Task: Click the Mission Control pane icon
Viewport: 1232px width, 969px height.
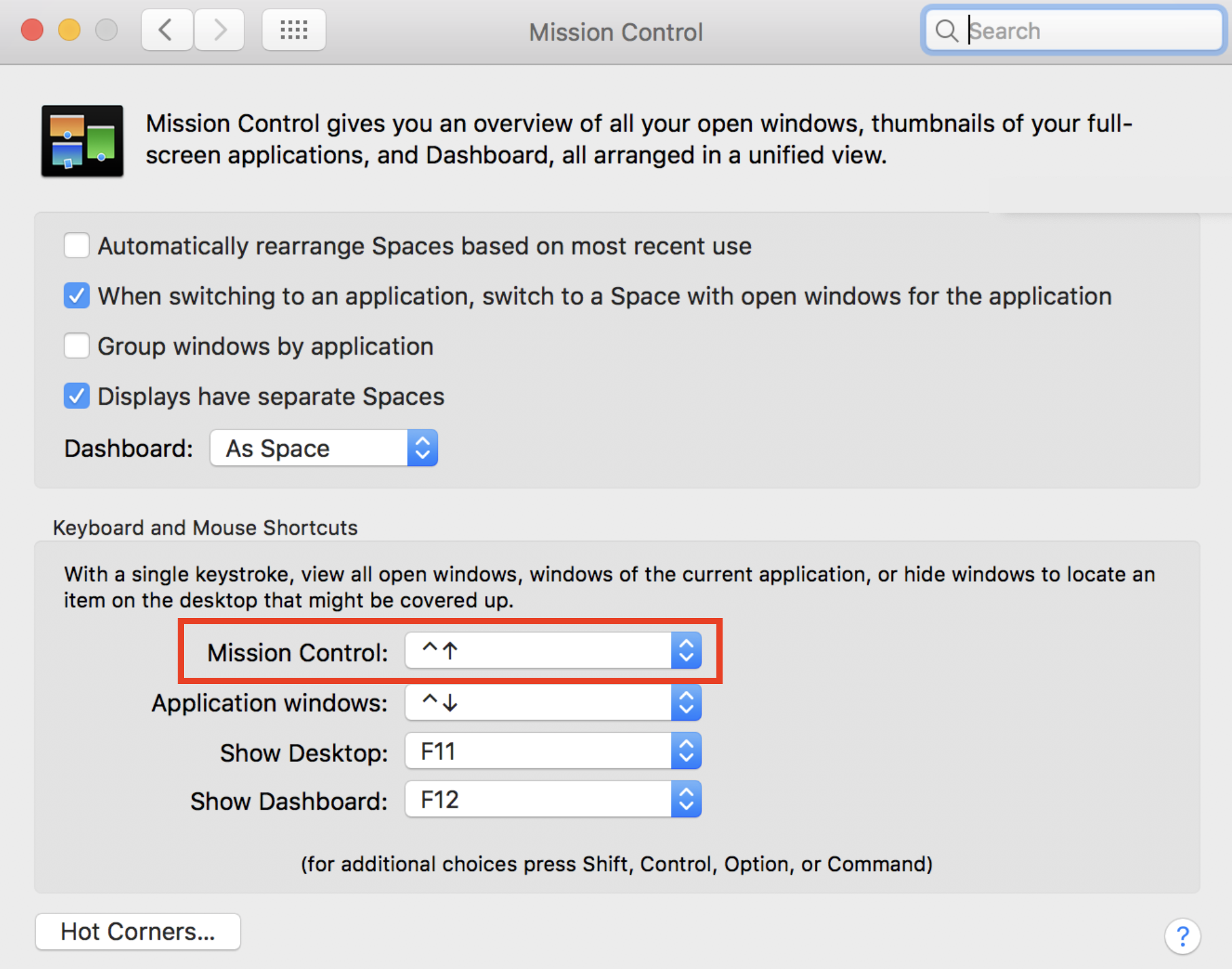Action: pos(82,141)
